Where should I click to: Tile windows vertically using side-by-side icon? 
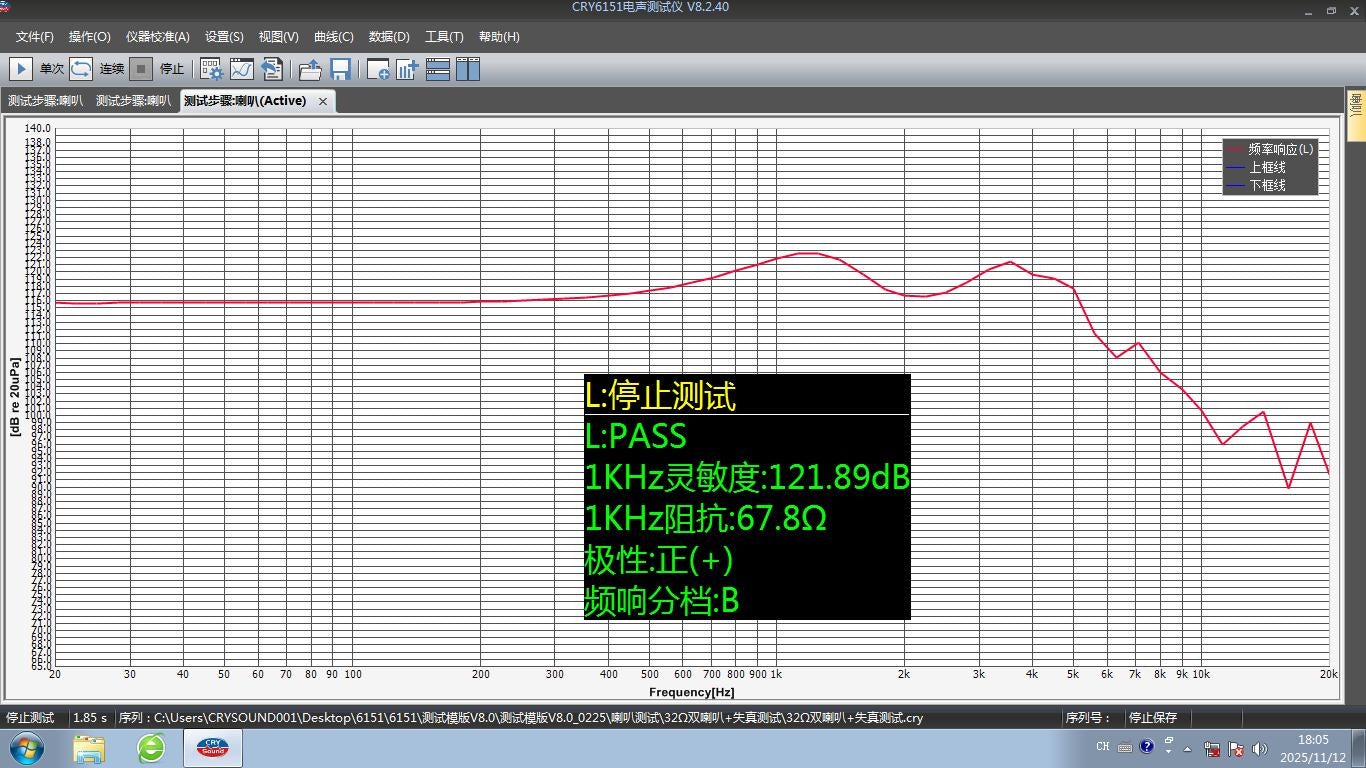pyautogui.click(x=468, y=69)
